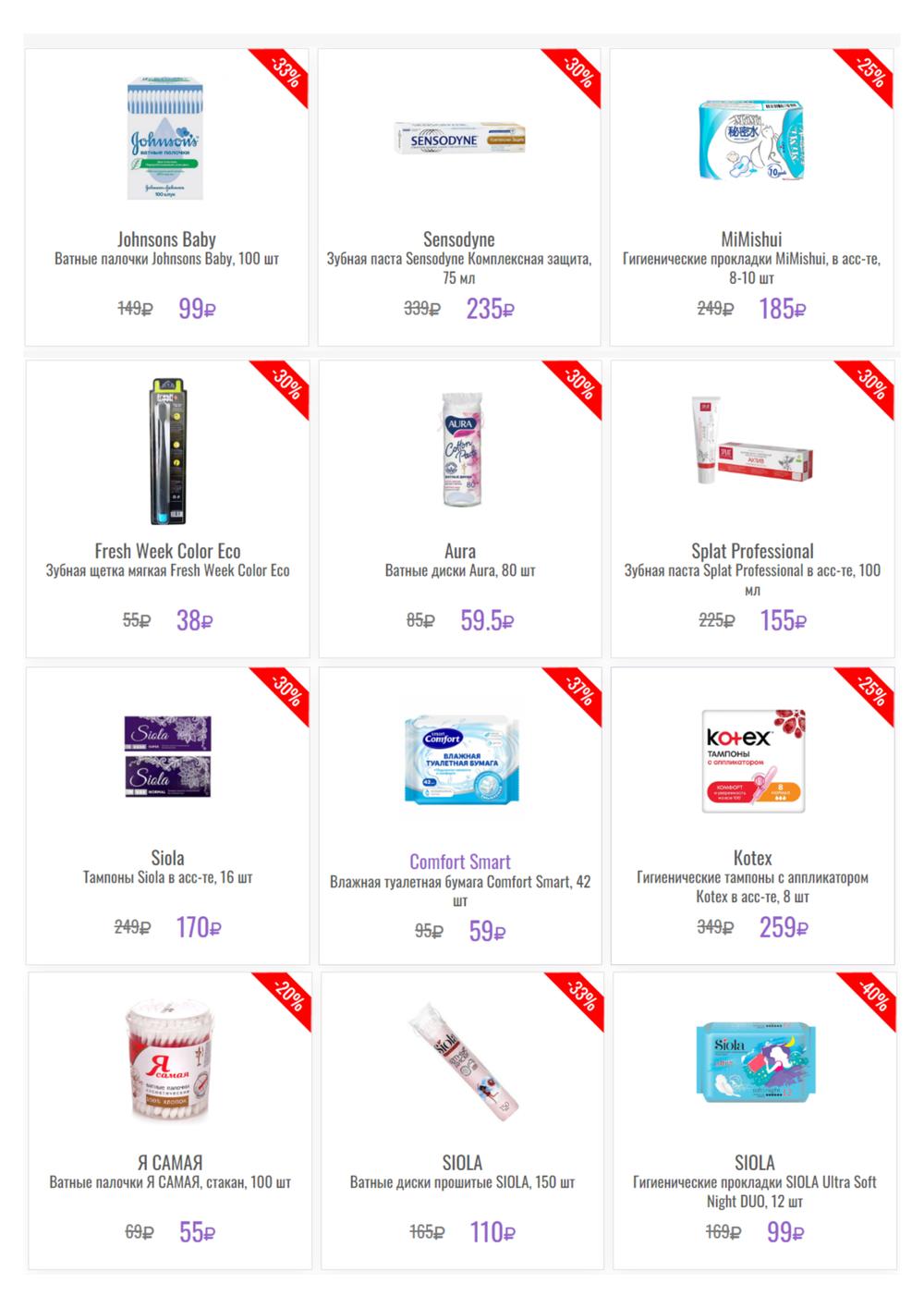
Task: Click the 59.5₽ price for Aura pads
Action: coord(487,620)
